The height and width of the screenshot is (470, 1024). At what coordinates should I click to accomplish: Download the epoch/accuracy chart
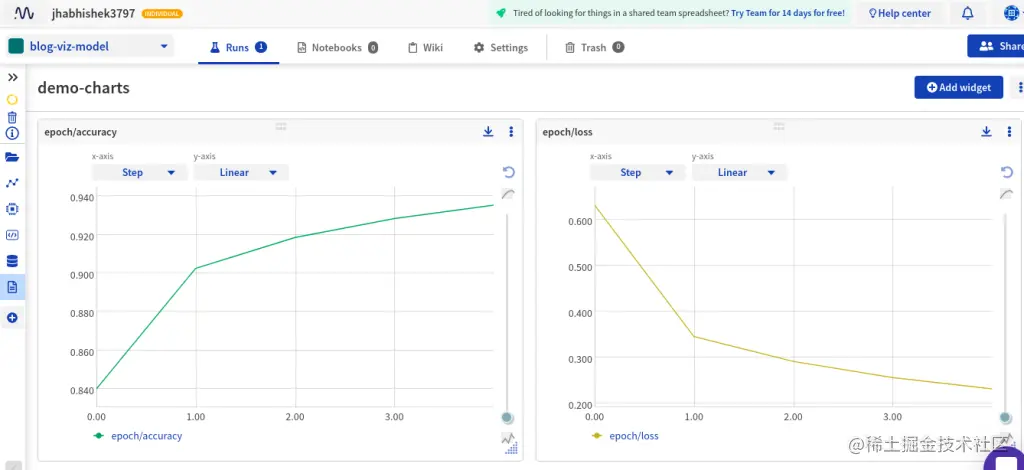[488, 132]
